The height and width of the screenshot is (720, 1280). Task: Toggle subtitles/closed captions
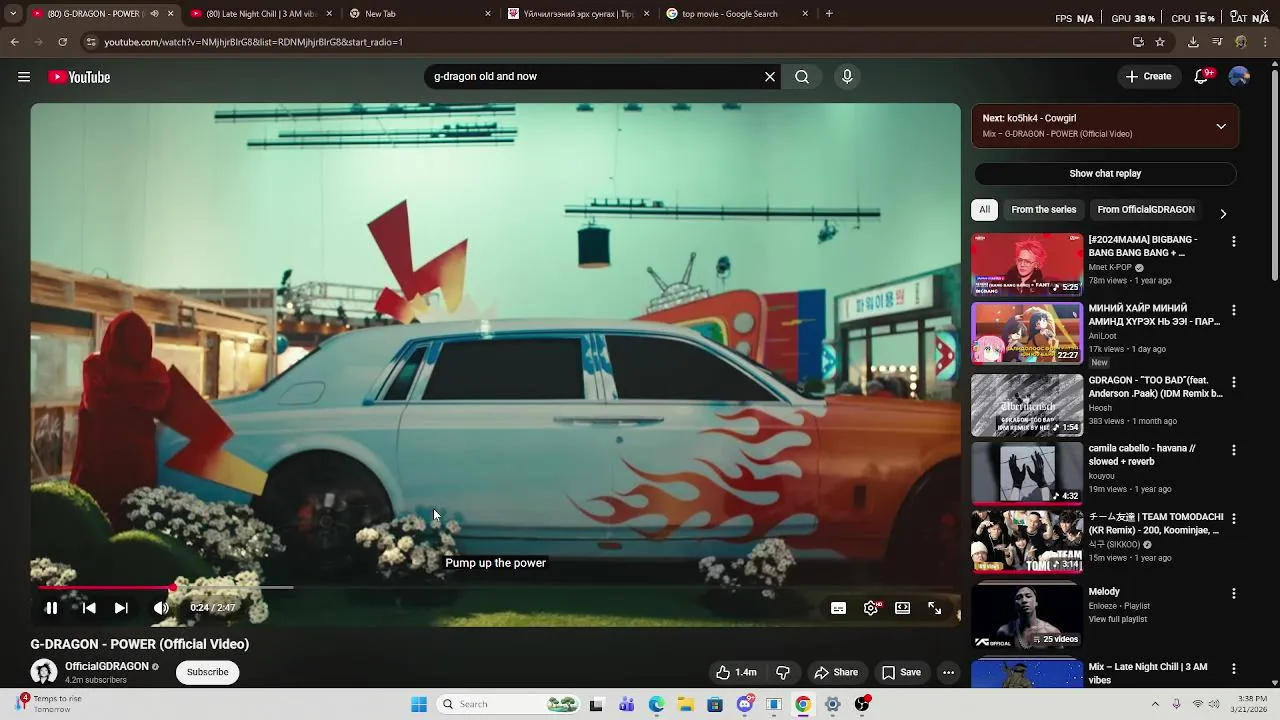click(839, 608)
